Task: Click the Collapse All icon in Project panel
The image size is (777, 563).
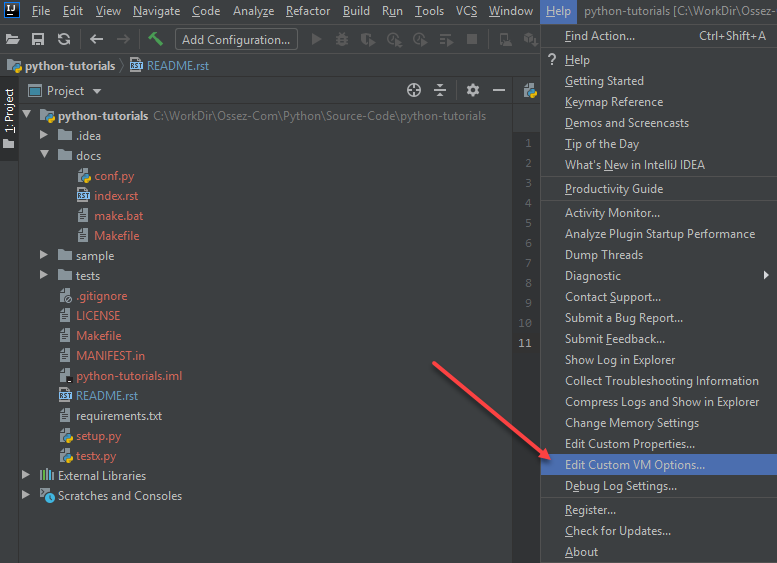Action: point(440,90)
